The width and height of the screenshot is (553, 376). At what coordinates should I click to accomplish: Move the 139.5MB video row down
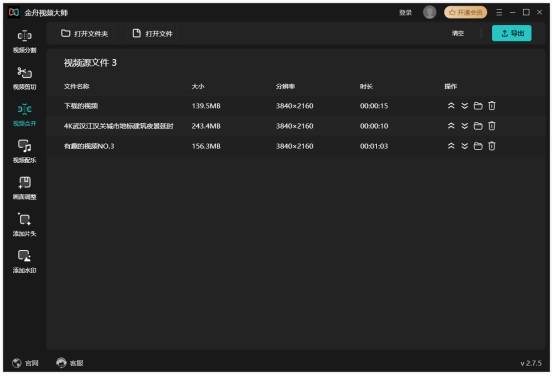coord(464,105)
